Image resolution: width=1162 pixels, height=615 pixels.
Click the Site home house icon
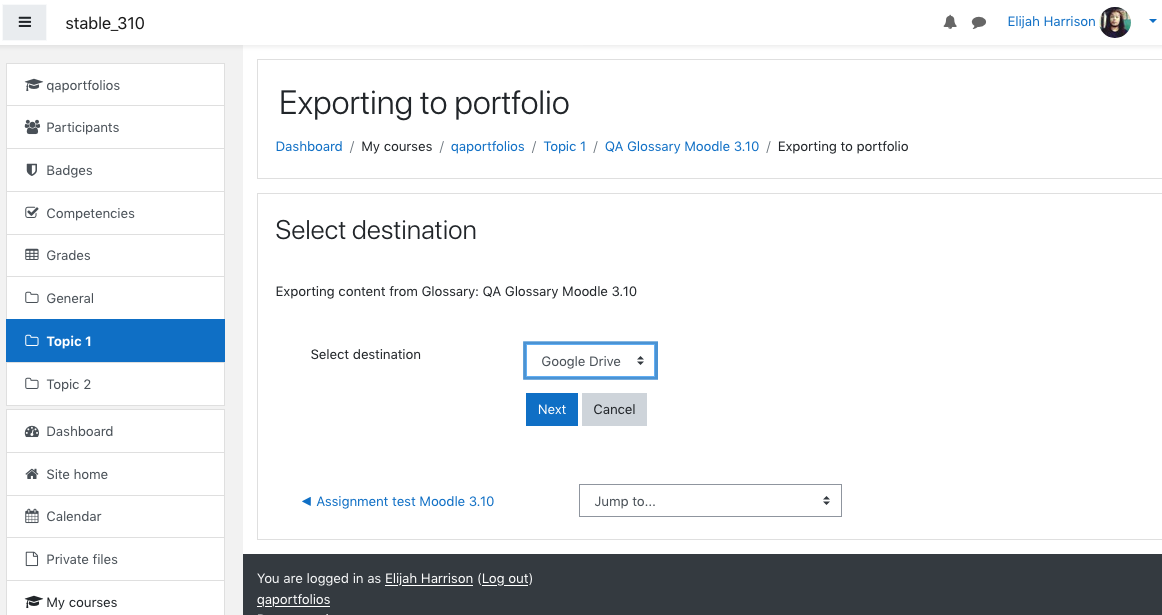pos(32,474)
